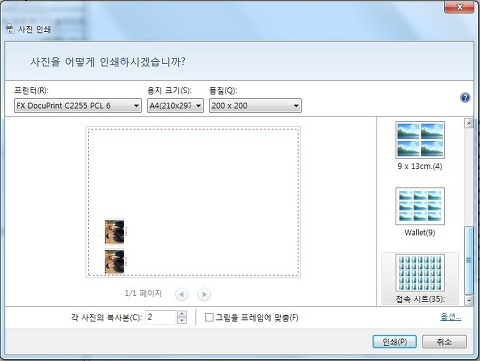480x361 pixels.
Task: Close the photo print dialog window
Action: [x=459, y=7]
